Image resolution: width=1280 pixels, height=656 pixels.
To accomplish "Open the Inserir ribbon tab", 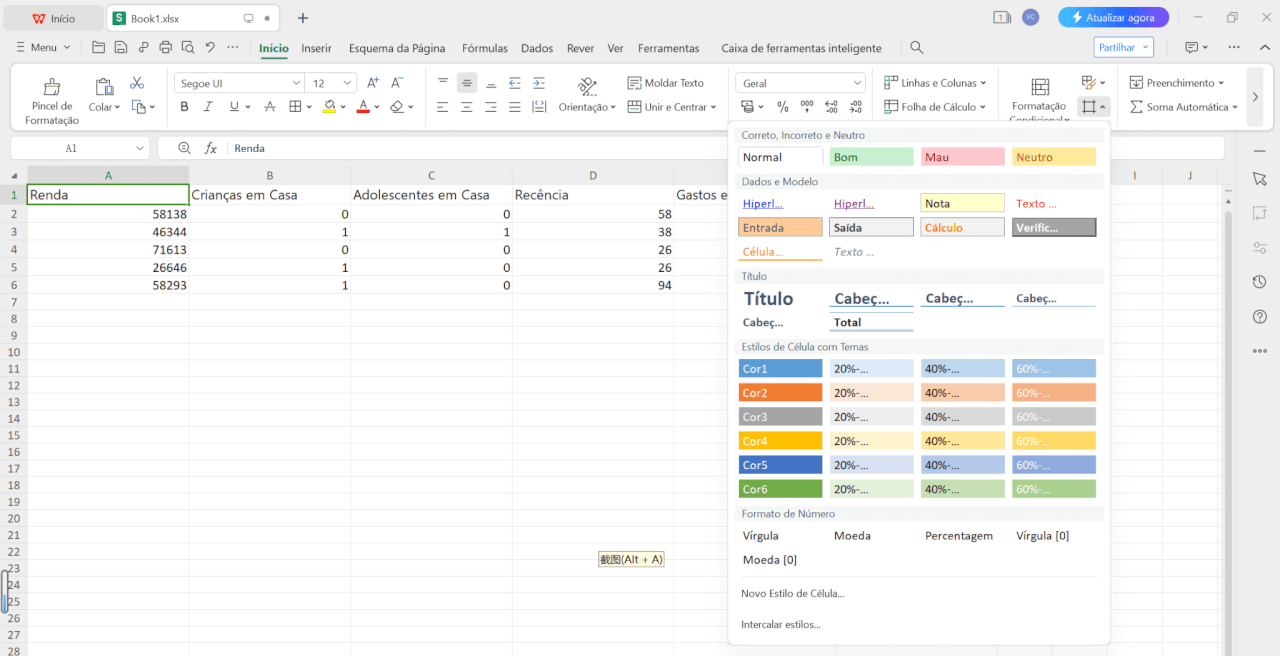I will pos(316,48).
